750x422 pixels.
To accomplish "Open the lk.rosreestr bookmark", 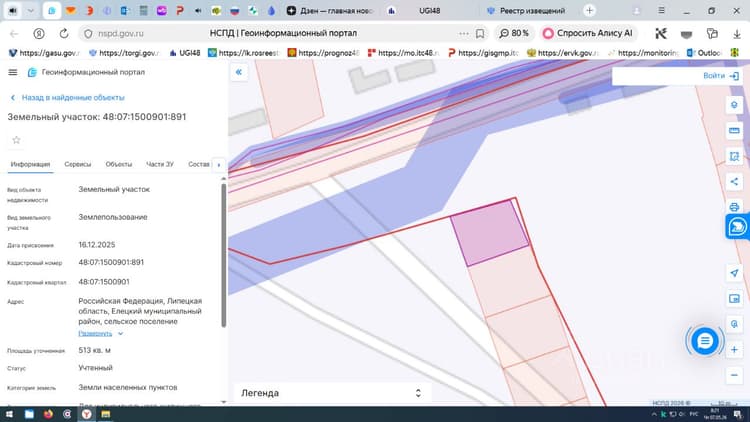I will coord(243,53).
